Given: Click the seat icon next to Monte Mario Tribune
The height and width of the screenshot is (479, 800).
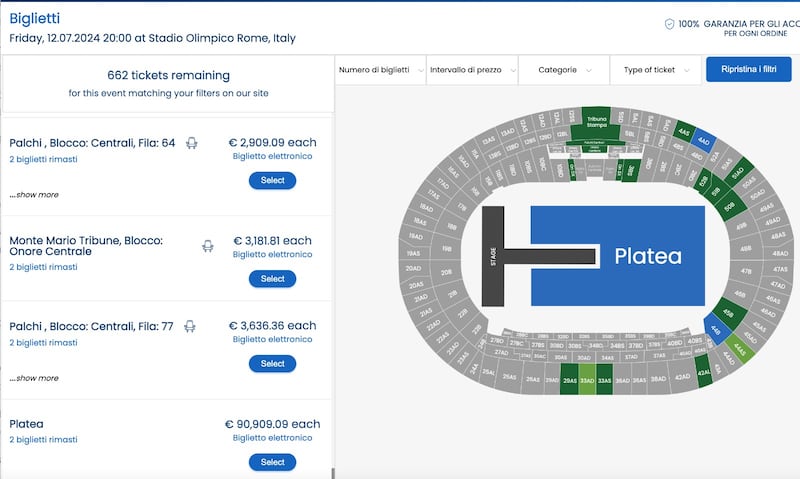Looking at the screenshot, I should pyautogui.click(x=207, y=246).
